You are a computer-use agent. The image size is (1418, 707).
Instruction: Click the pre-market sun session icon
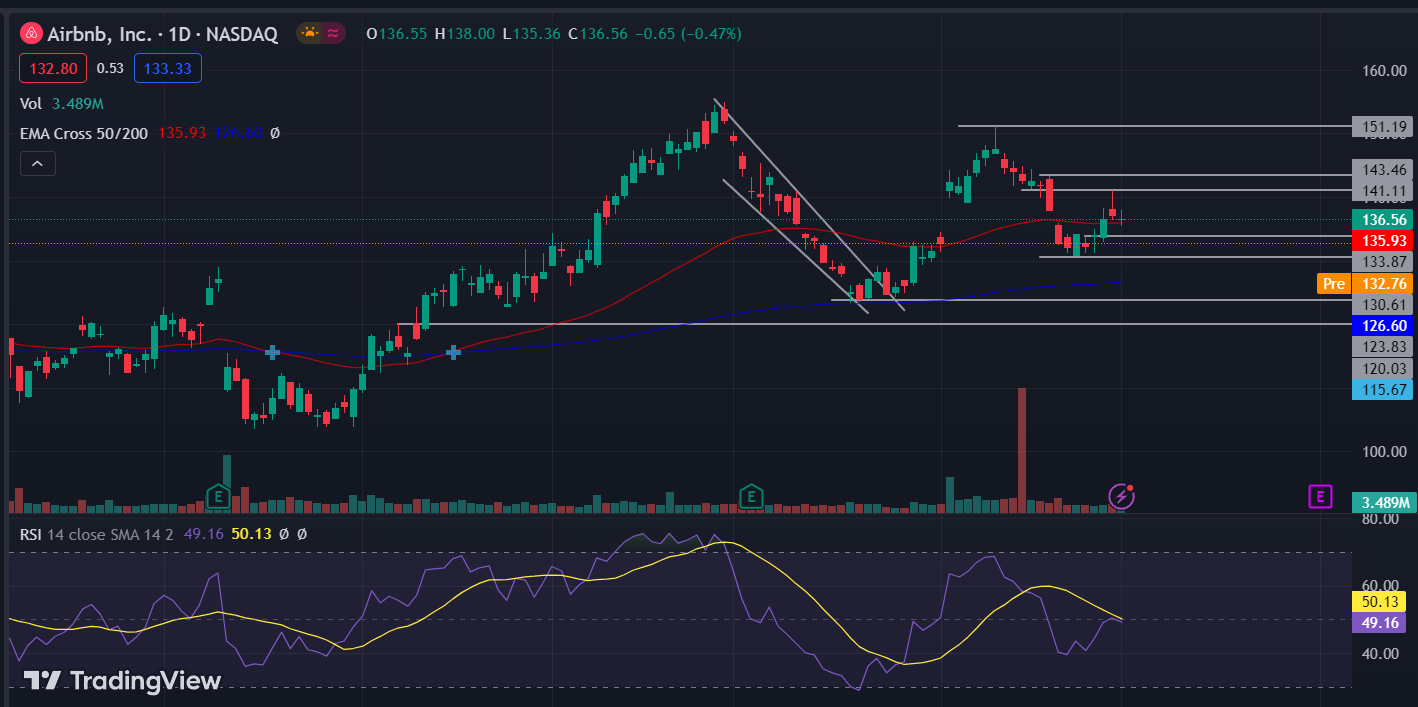pos(310,33)
